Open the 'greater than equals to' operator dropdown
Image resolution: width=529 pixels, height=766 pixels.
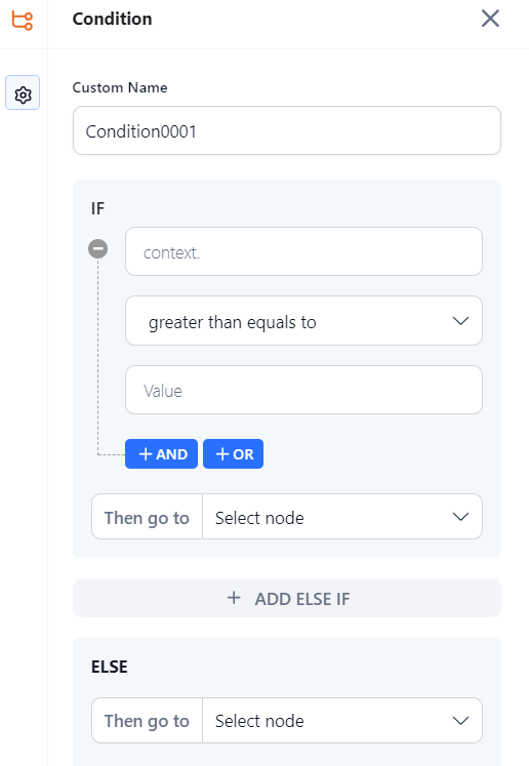click(304, 321)
